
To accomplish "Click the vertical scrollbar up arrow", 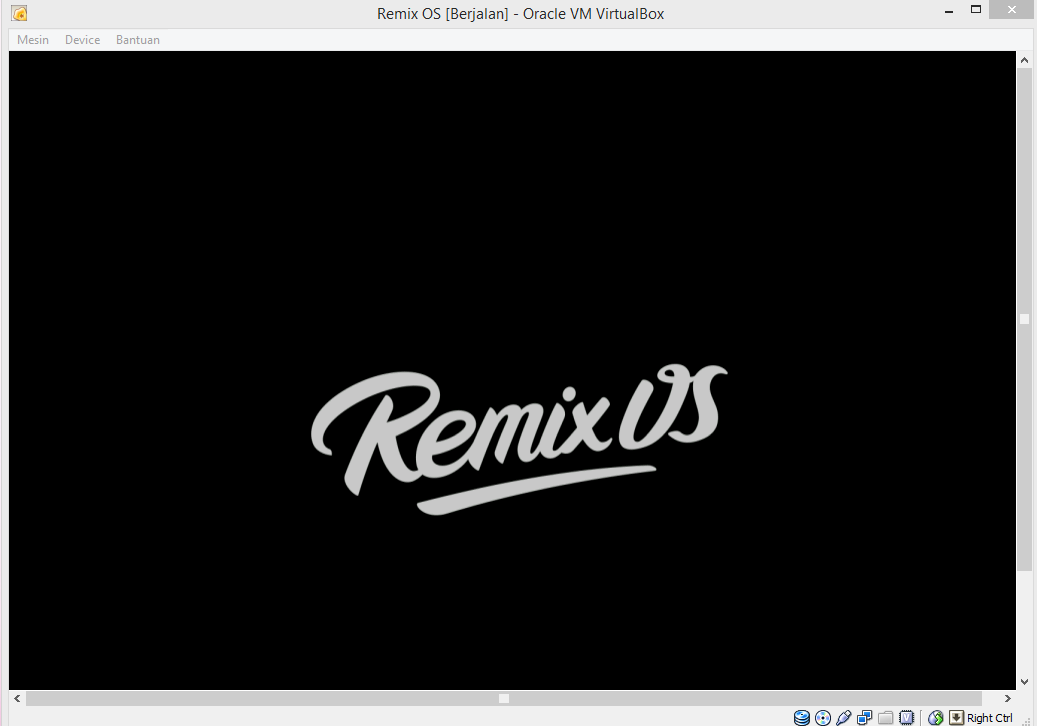I will (1024, 60).
